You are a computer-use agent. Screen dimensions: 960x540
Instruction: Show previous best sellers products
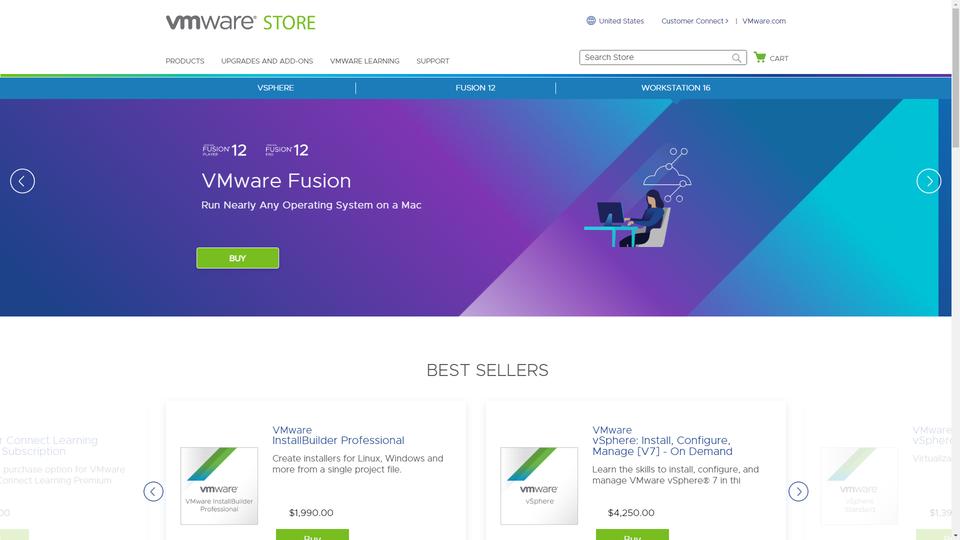[x=153, y=491]
